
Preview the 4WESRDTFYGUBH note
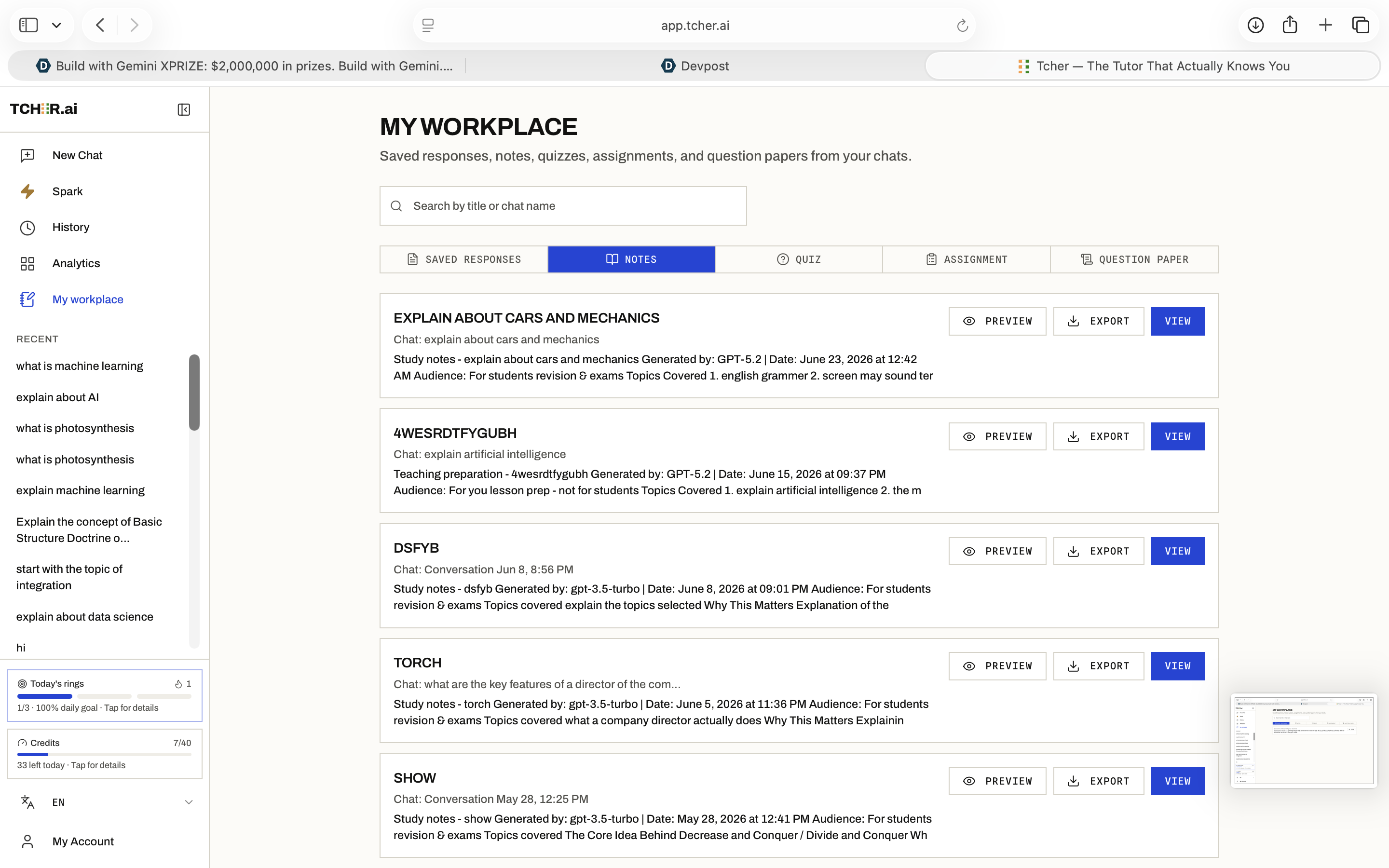point(997,436)
